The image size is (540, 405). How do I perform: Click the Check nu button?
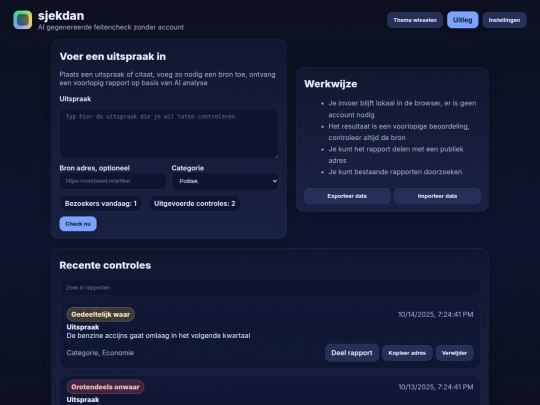[x=78, y=224]
